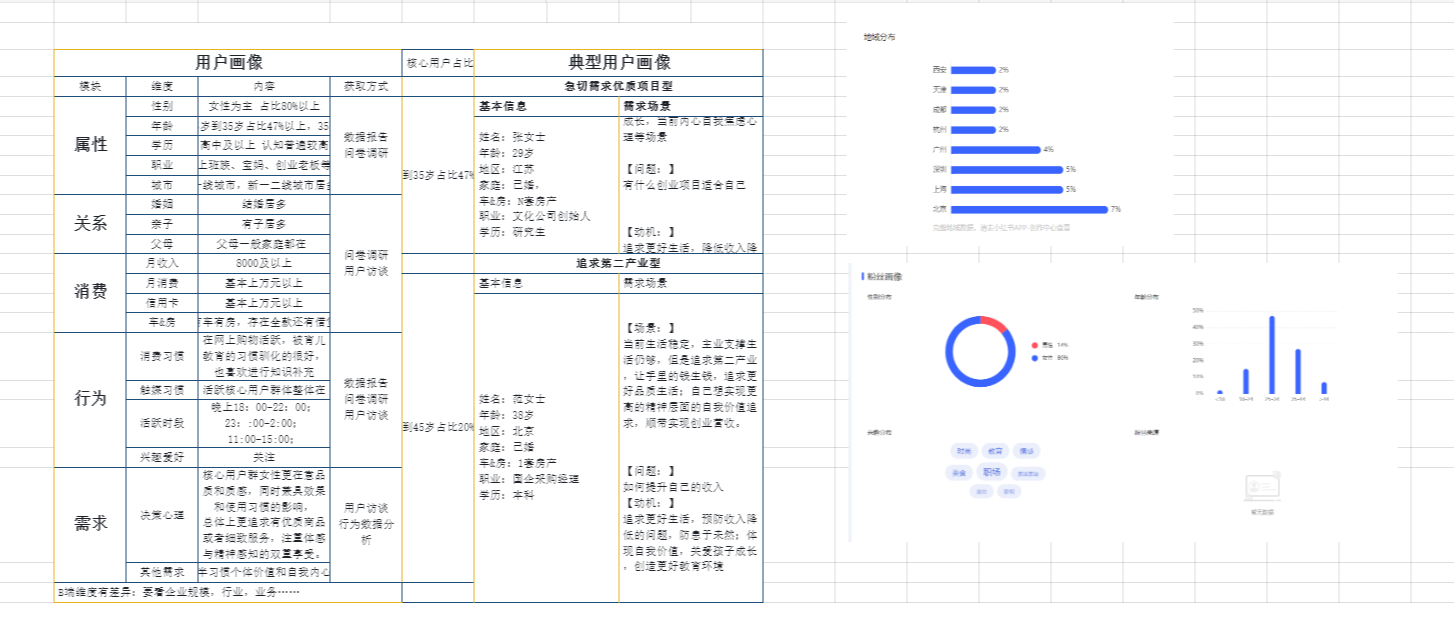This screenshot has width=1454, height=638.
Task: Click the 结婚居多 content cell
Action: (264, 204)
